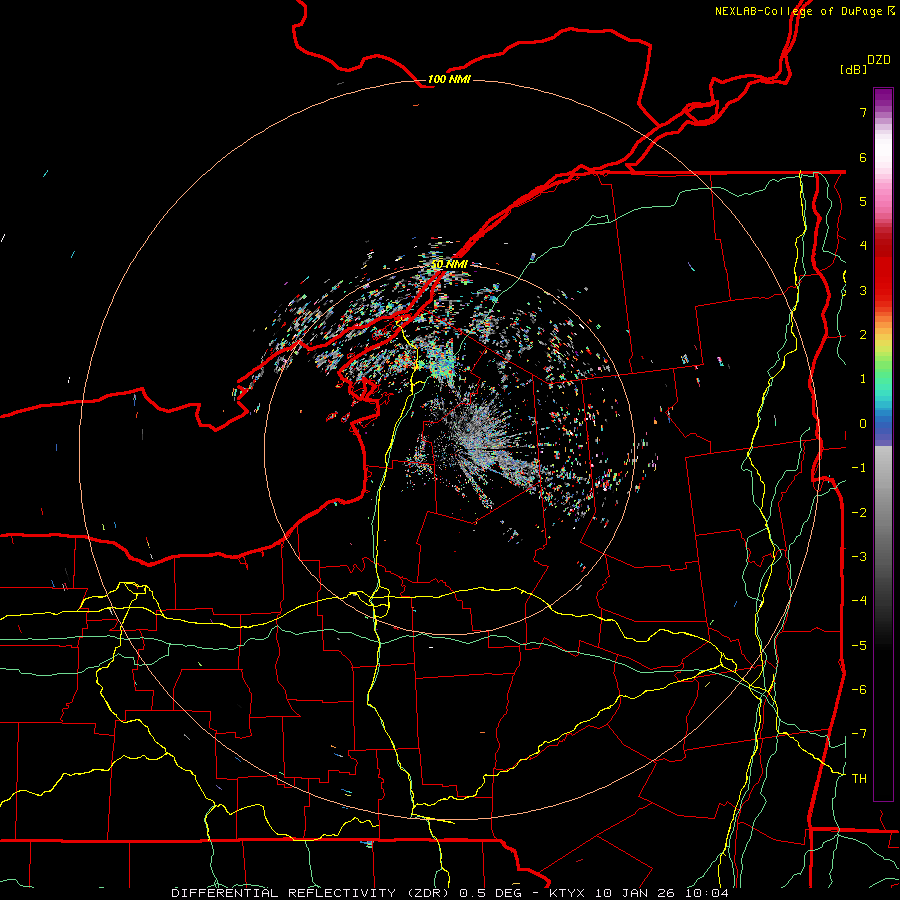Click the 50 NMI range ring label

(449, 264)
